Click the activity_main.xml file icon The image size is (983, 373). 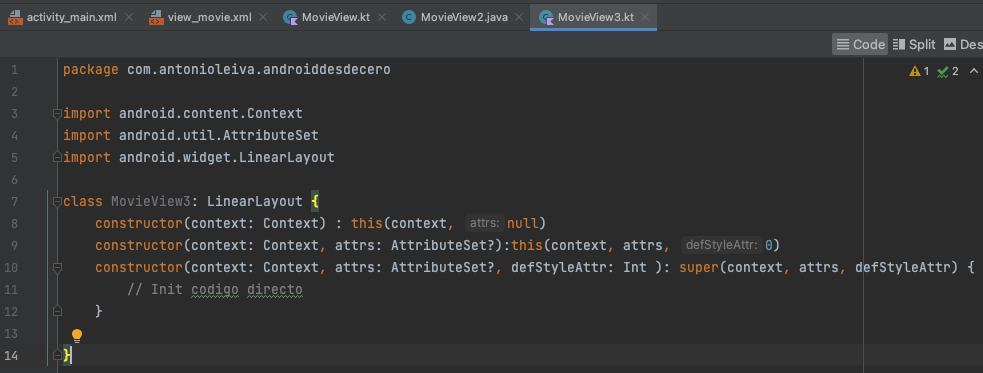coord(14,18)
